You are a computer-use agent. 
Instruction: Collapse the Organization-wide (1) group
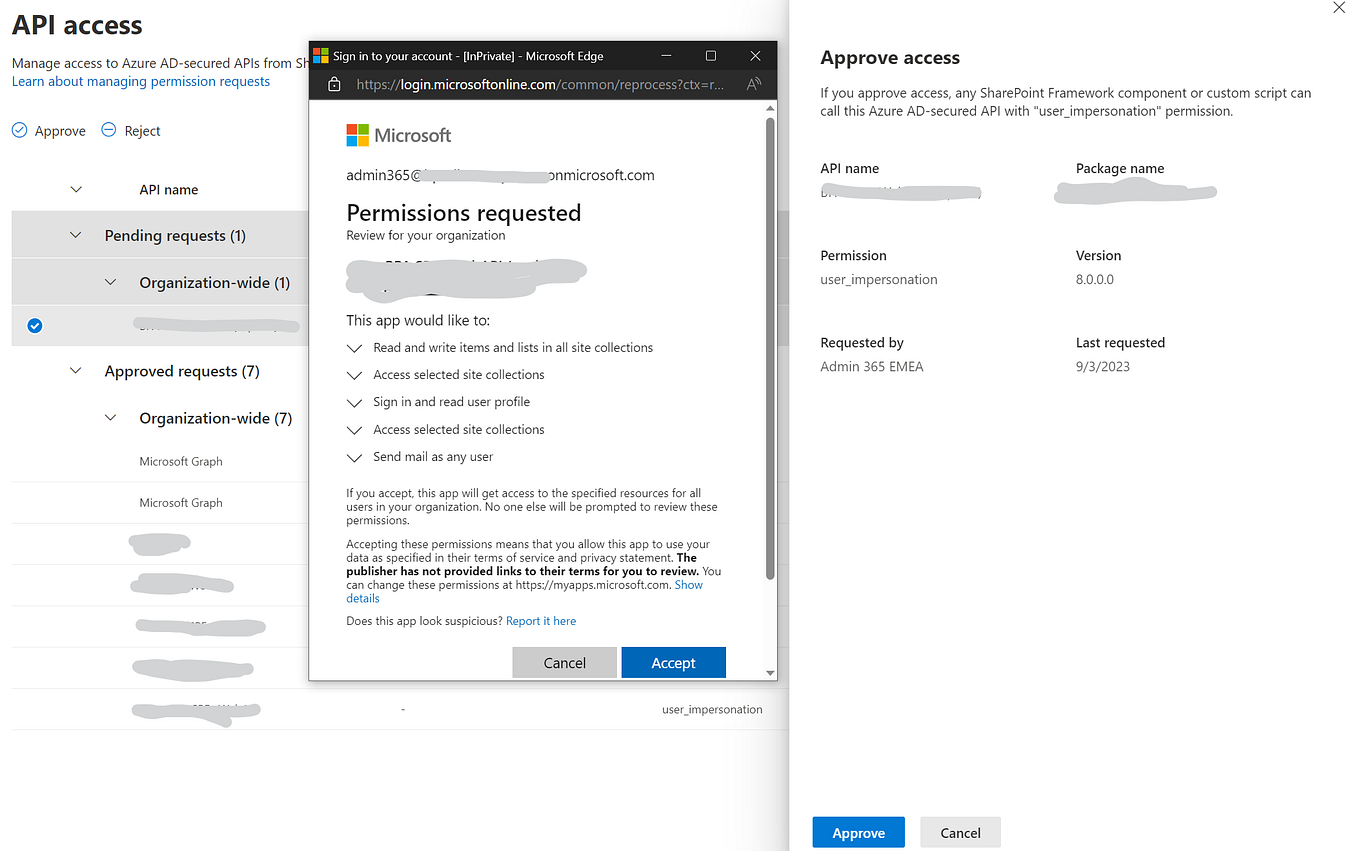tap(110, 281)
